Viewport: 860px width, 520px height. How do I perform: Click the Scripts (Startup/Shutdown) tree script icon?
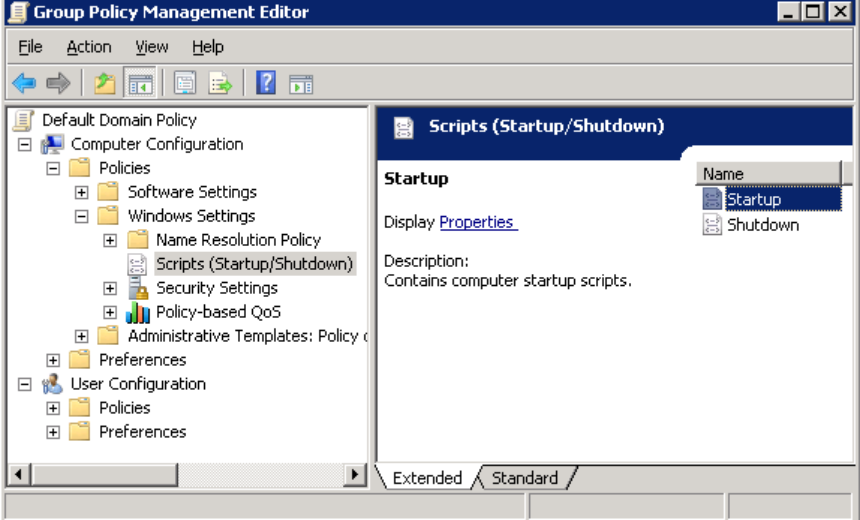tap(137, 264)
